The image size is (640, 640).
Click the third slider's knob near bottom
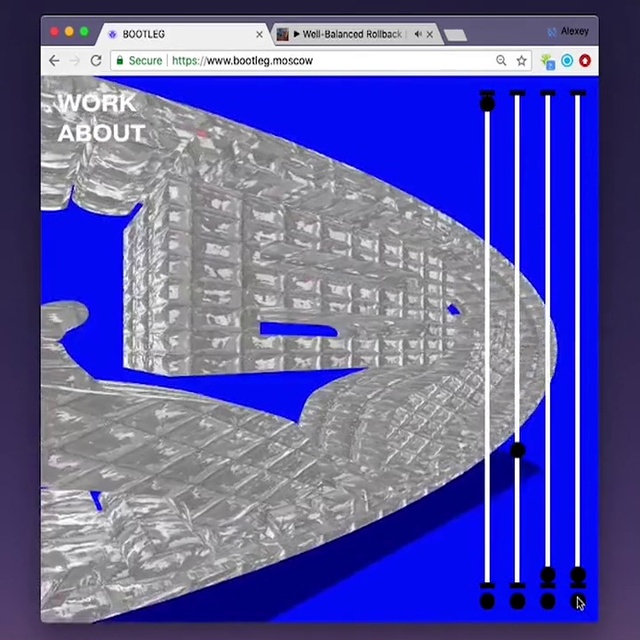[x=548, y=575]
